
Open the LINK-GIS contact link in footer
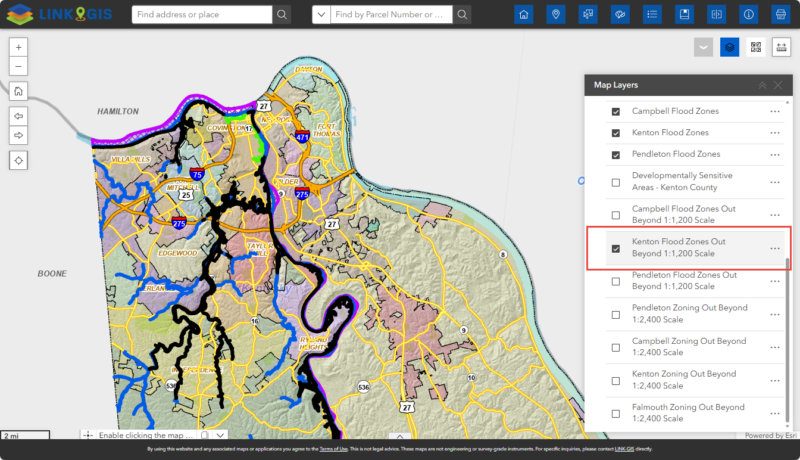pyautogui.click(x=624, y=449)
